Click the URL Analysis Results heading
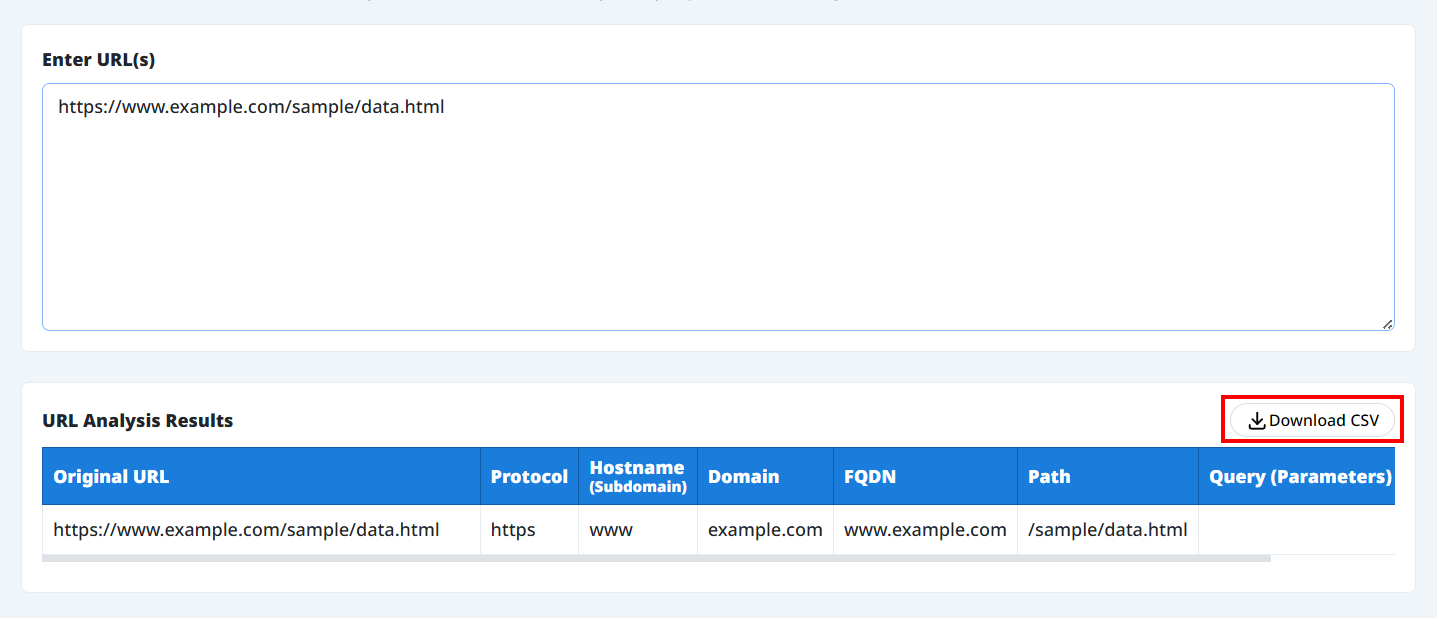This screenshot has width=1437, height=618. (138, 421)
